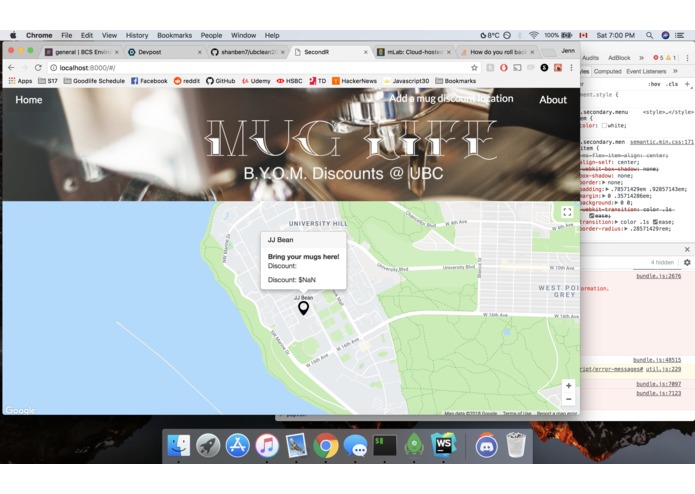Open the Event Listeners tab
This screenshot has height=494, width=695.
pyautogui.click(x=646, y=71)
